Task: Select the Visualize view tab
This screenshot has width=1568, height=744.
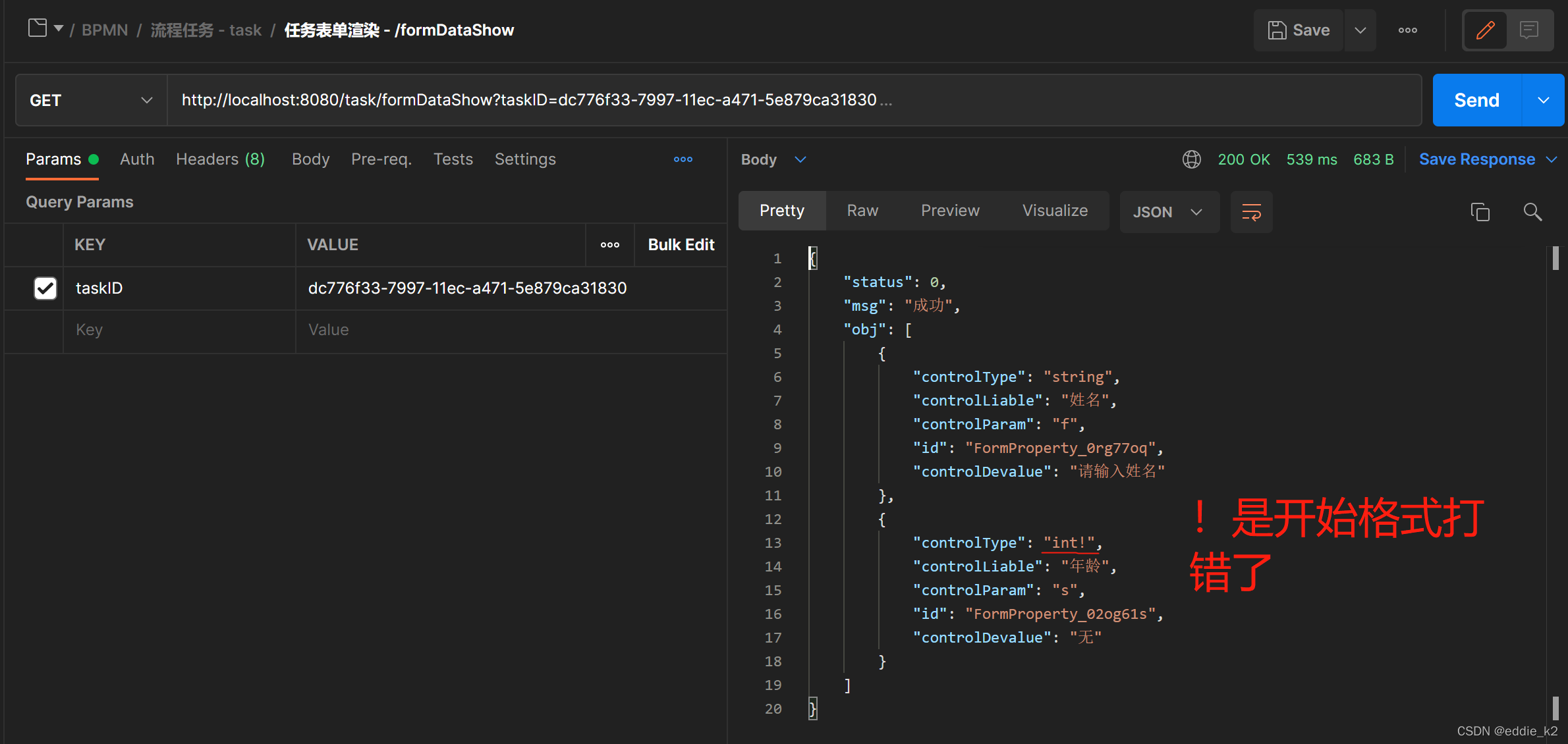Action: pos(1055,211)
